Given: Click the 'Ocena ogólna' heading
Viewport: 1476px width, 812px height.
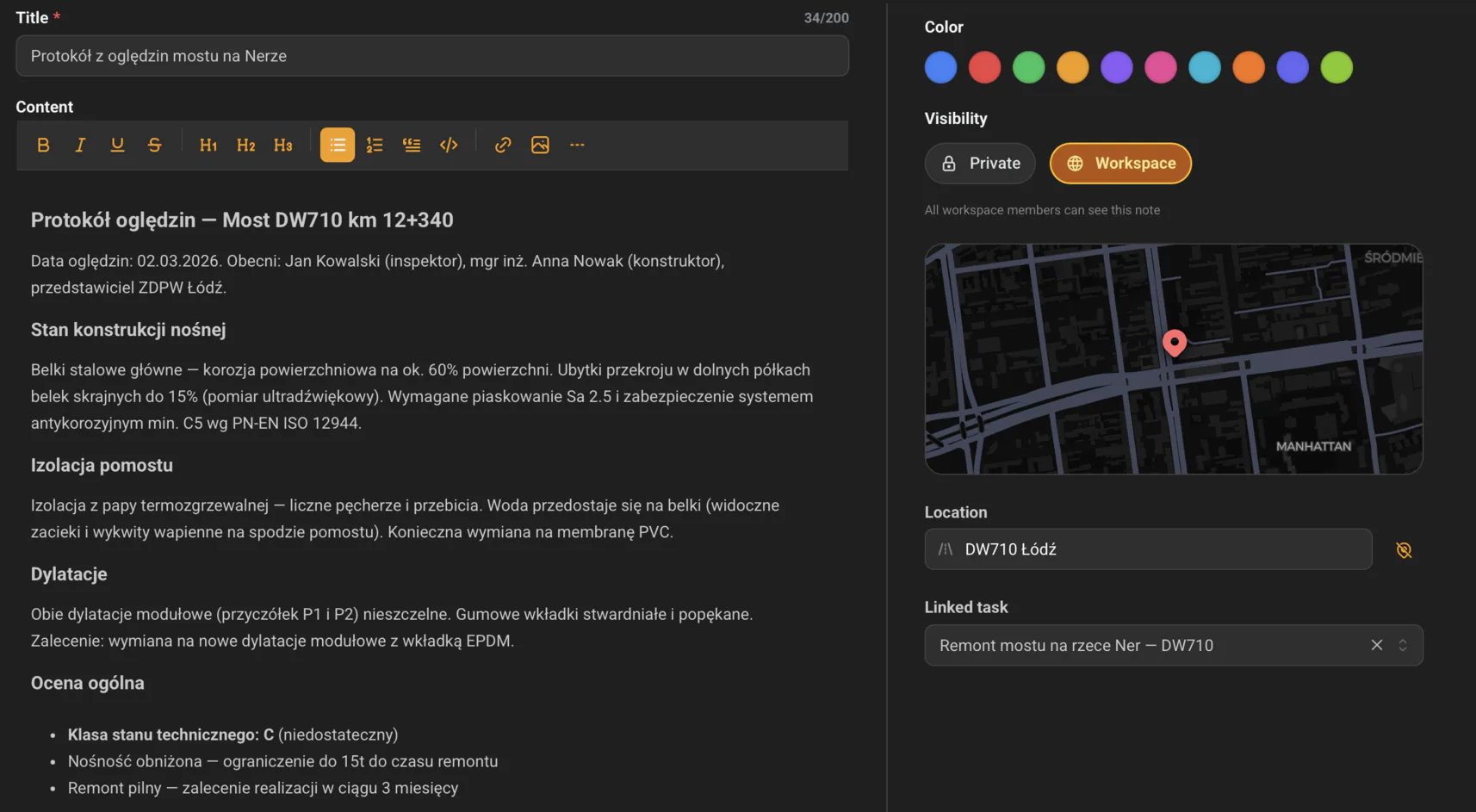Looking at the screenshot, I should 88,683.
